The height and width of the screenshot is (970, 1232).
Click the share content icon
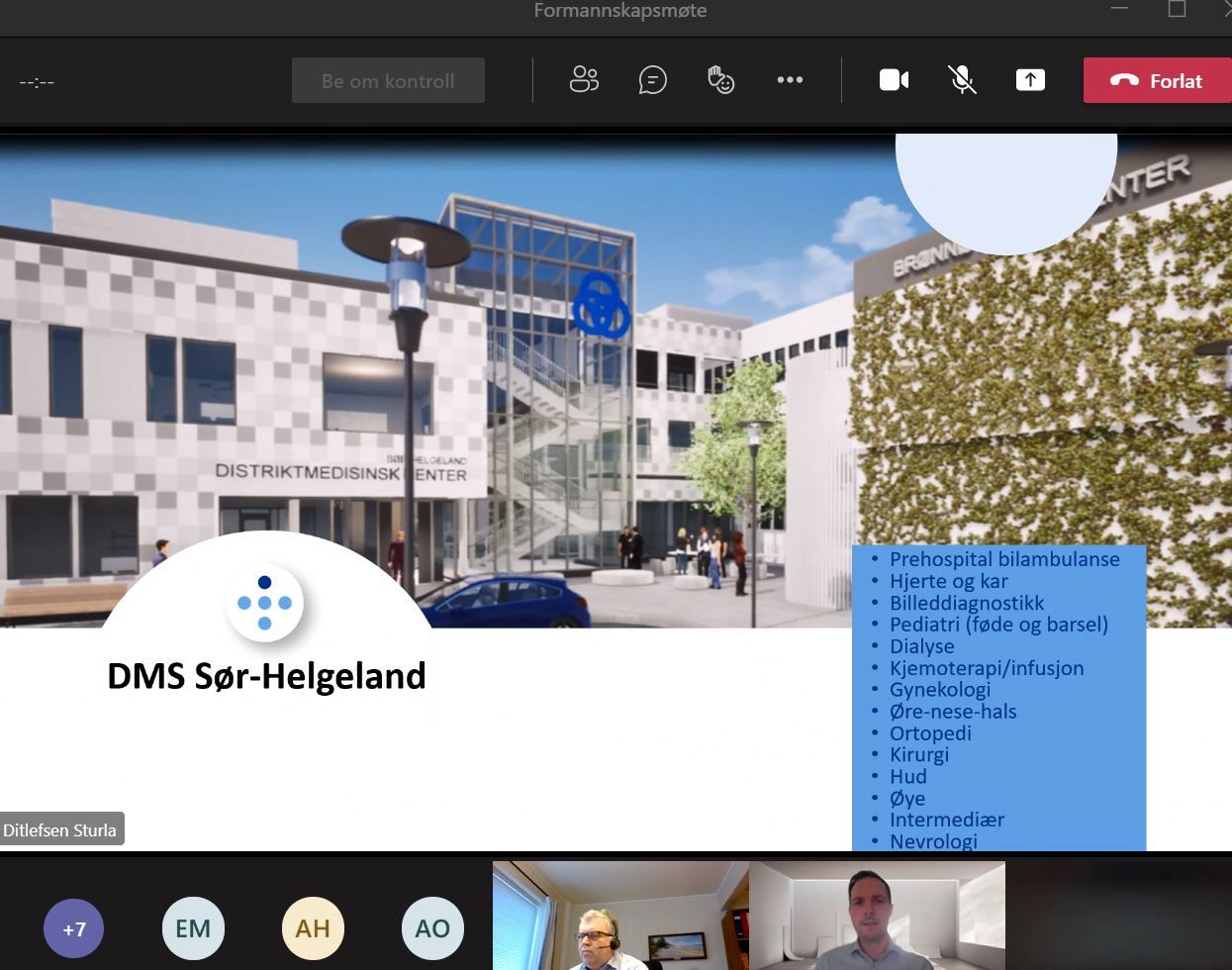pos(1030,80)
